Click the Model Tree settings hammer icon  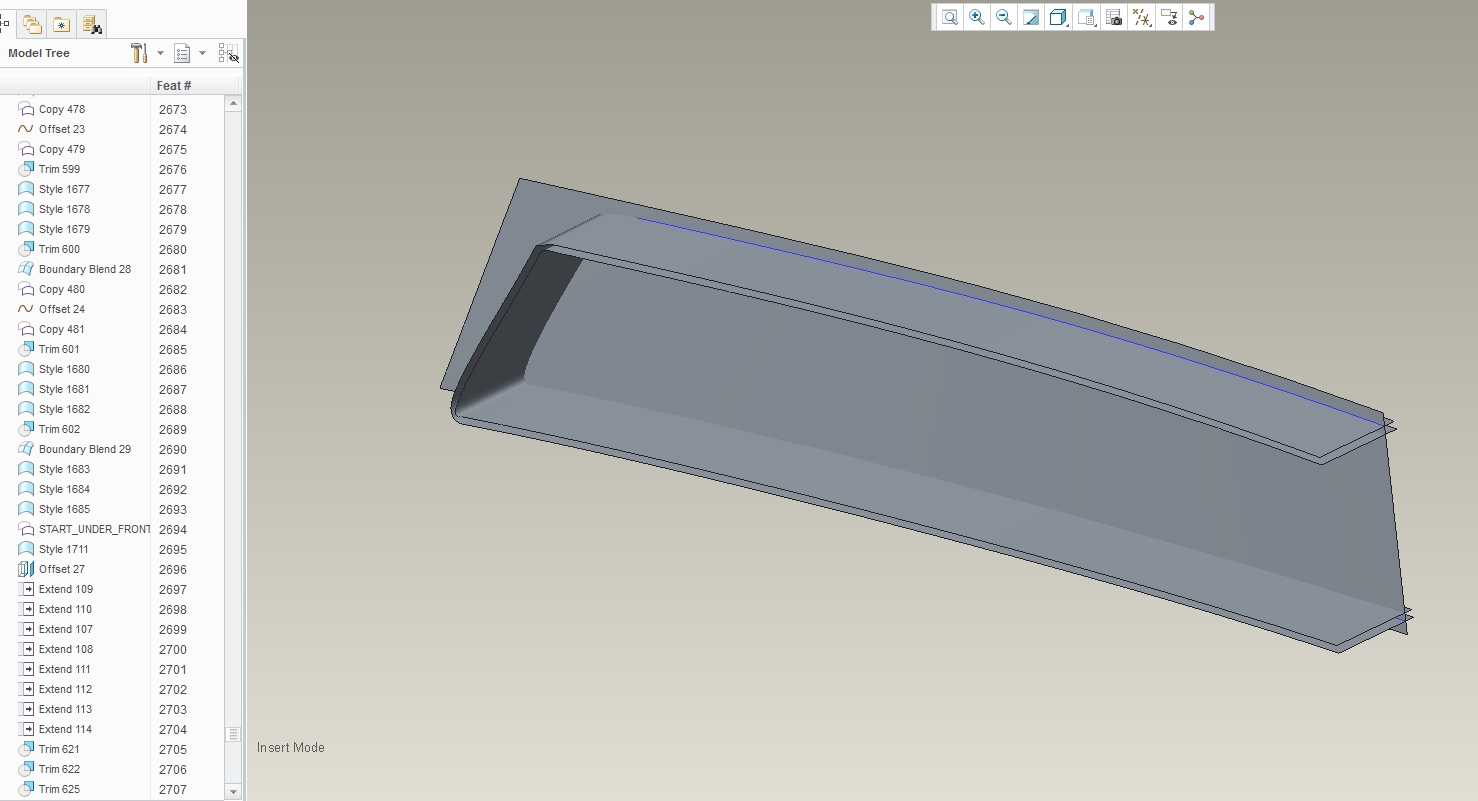click(x=139, y=53)
